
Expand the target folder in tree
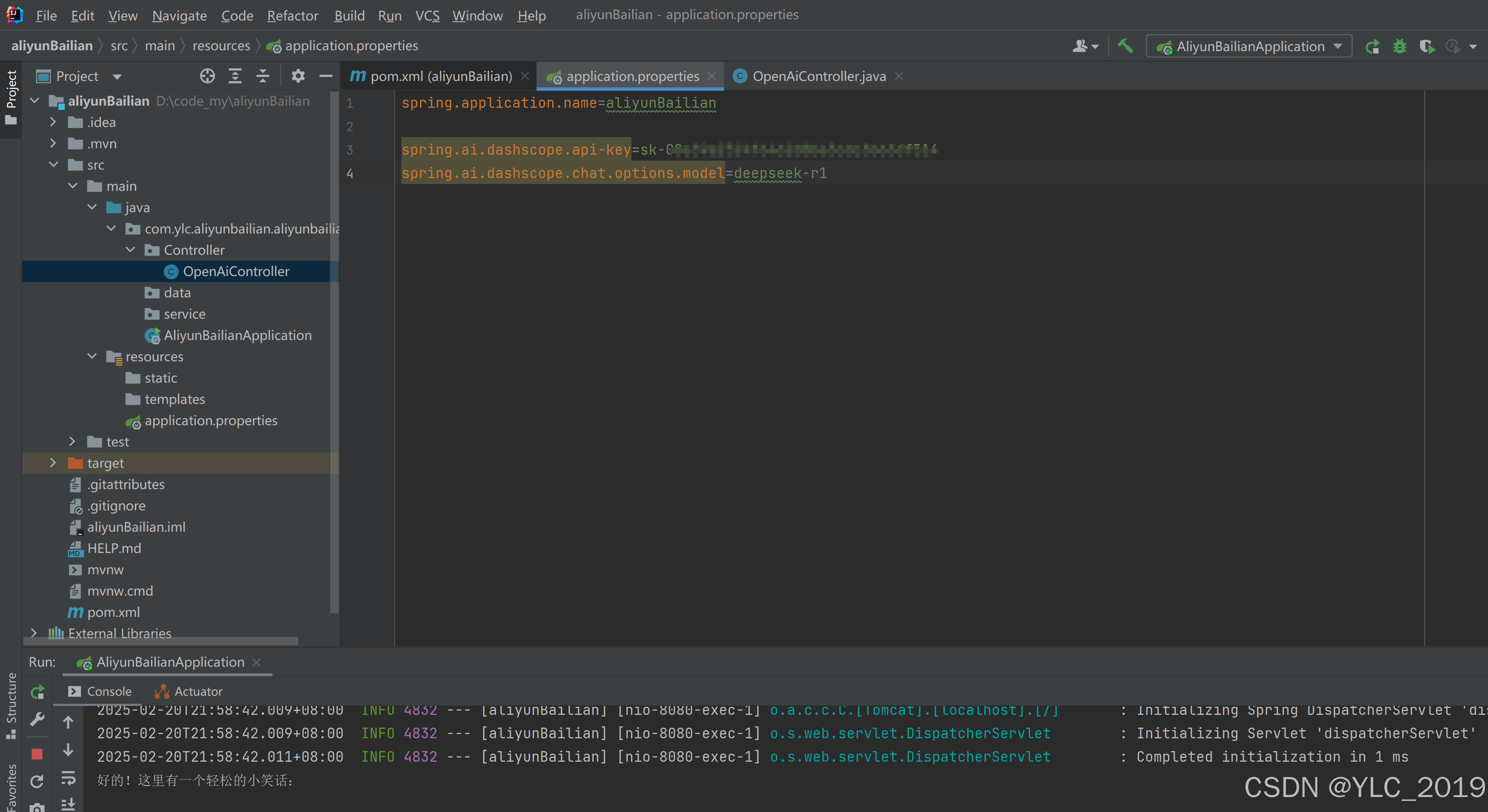pyautogui.click(x=53, y=463)
